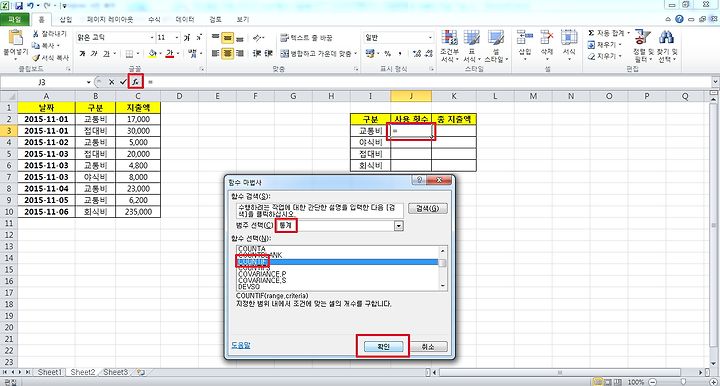Switch to Page Layout (페이지 레이아웃) tab

[110, 19]
